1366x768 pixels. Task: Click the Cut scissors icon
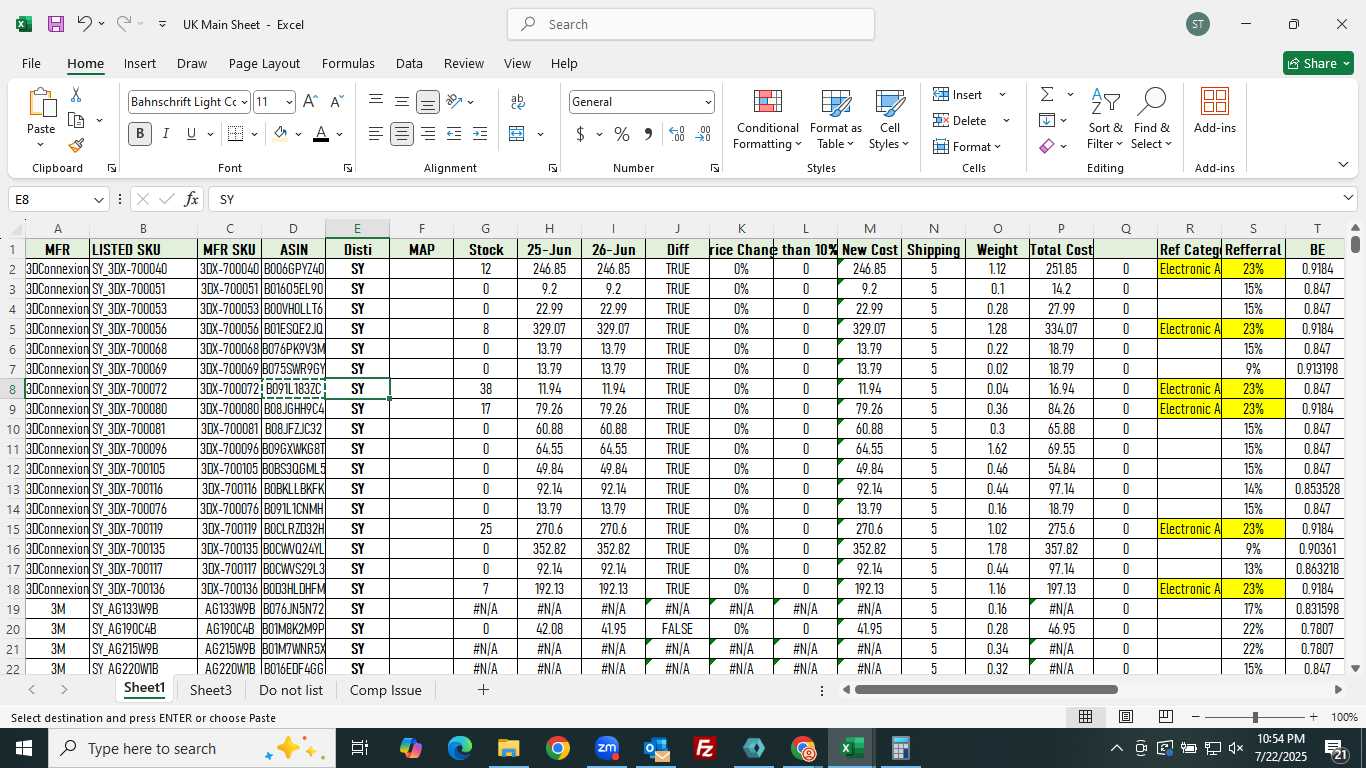pyautogui.click(x=76, y=95)
